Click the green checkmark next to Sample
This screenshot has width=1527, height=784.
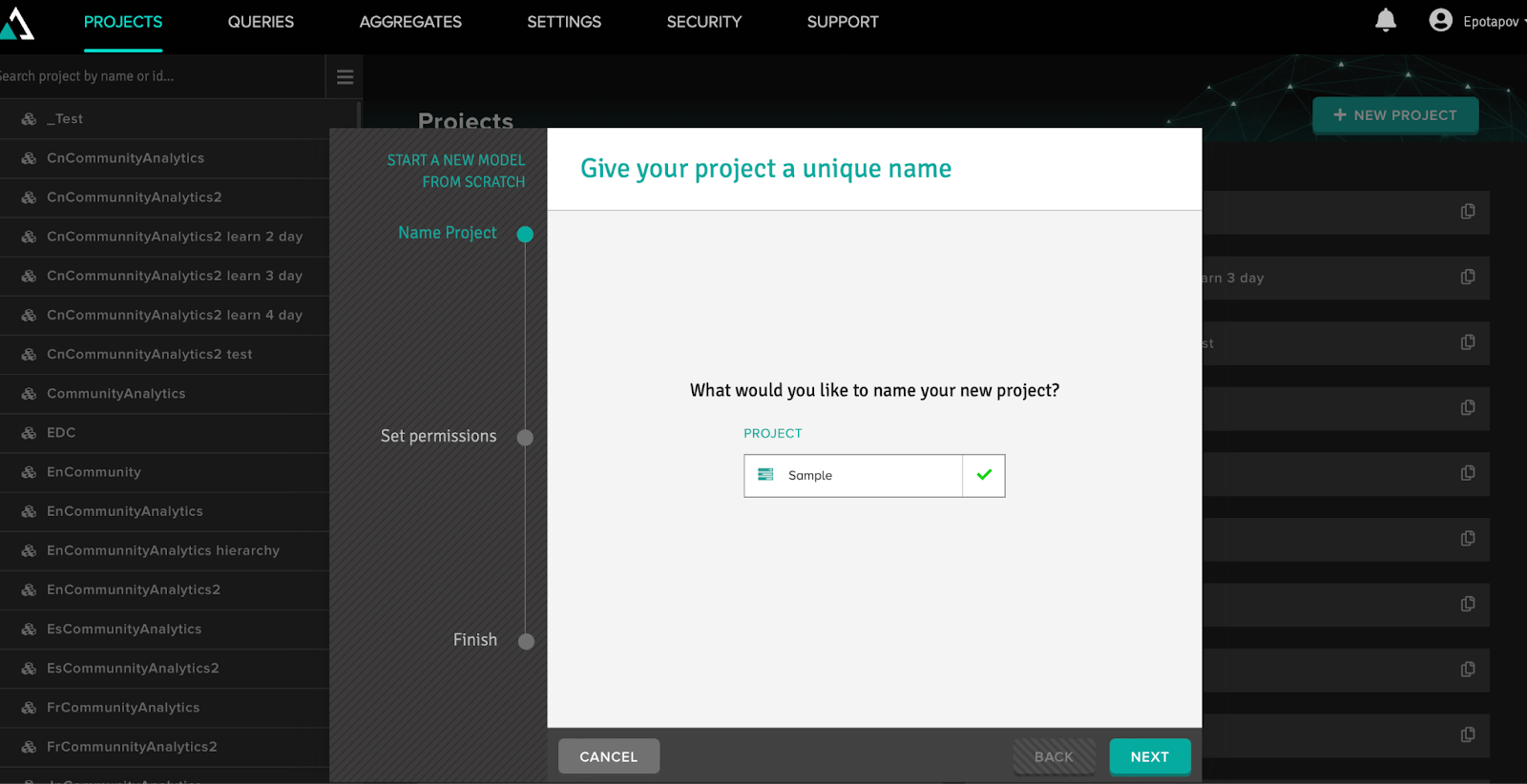pos(984,475)
